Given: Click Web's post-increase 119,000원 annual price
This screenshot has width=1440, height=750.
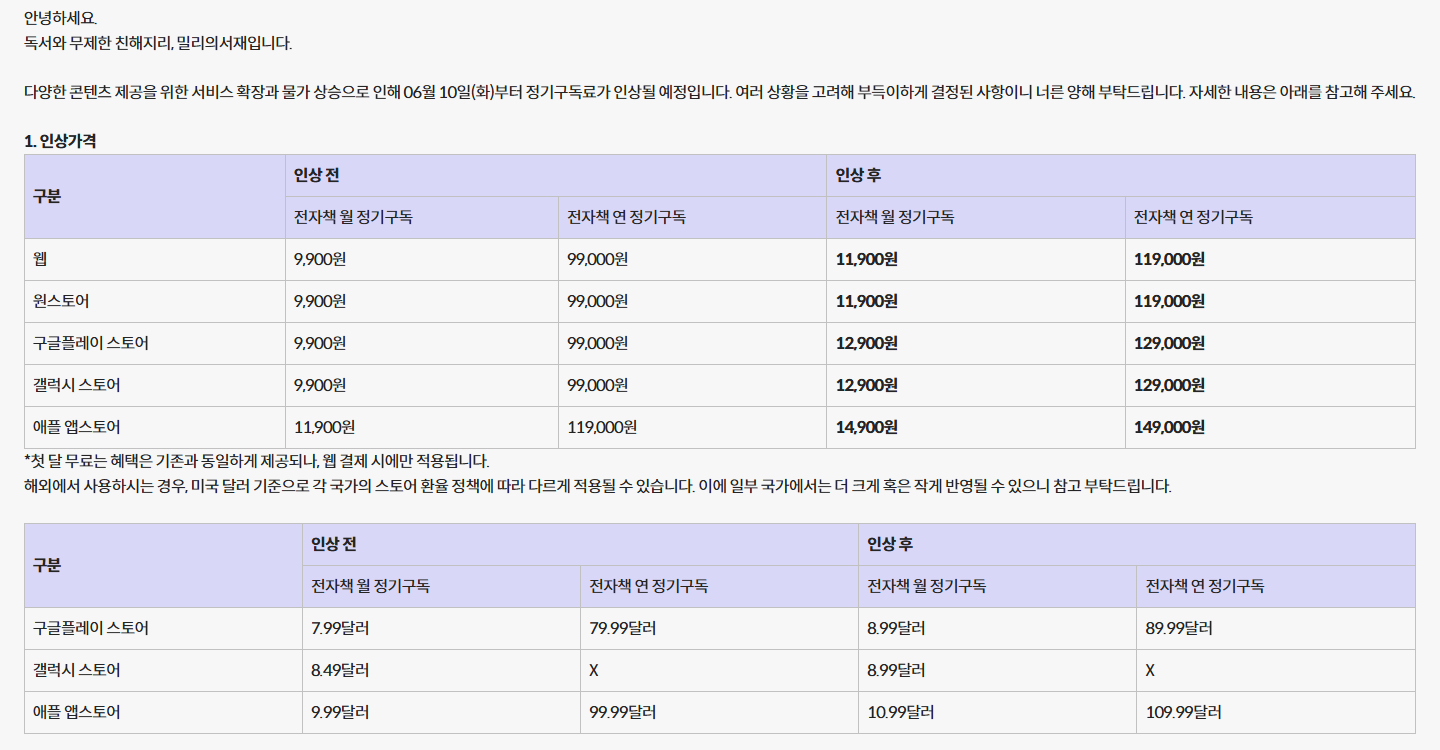Looking at the screenshot, I should click(1169, 259).
